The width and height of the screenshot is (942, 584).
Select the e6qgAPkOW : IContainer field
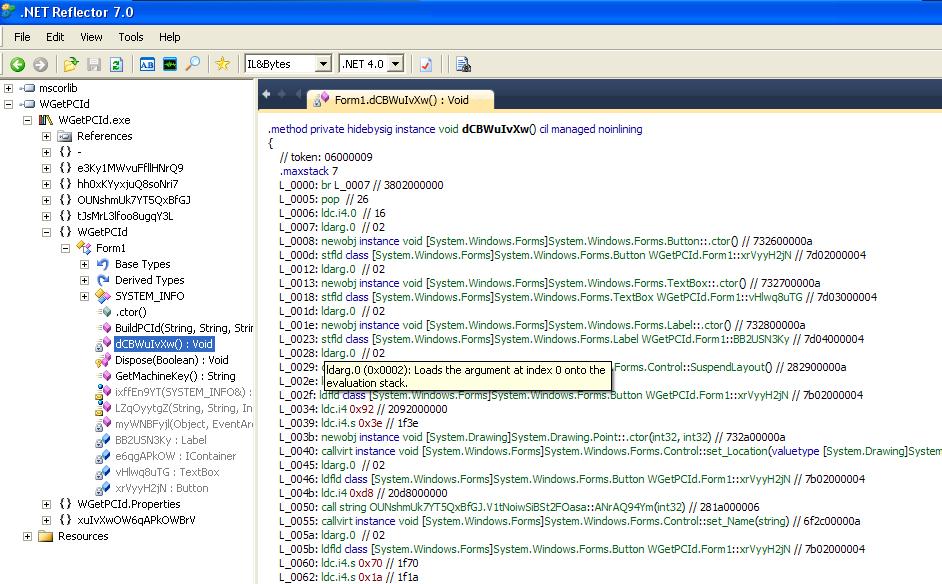pyautogui.click(x=175, y=456)
